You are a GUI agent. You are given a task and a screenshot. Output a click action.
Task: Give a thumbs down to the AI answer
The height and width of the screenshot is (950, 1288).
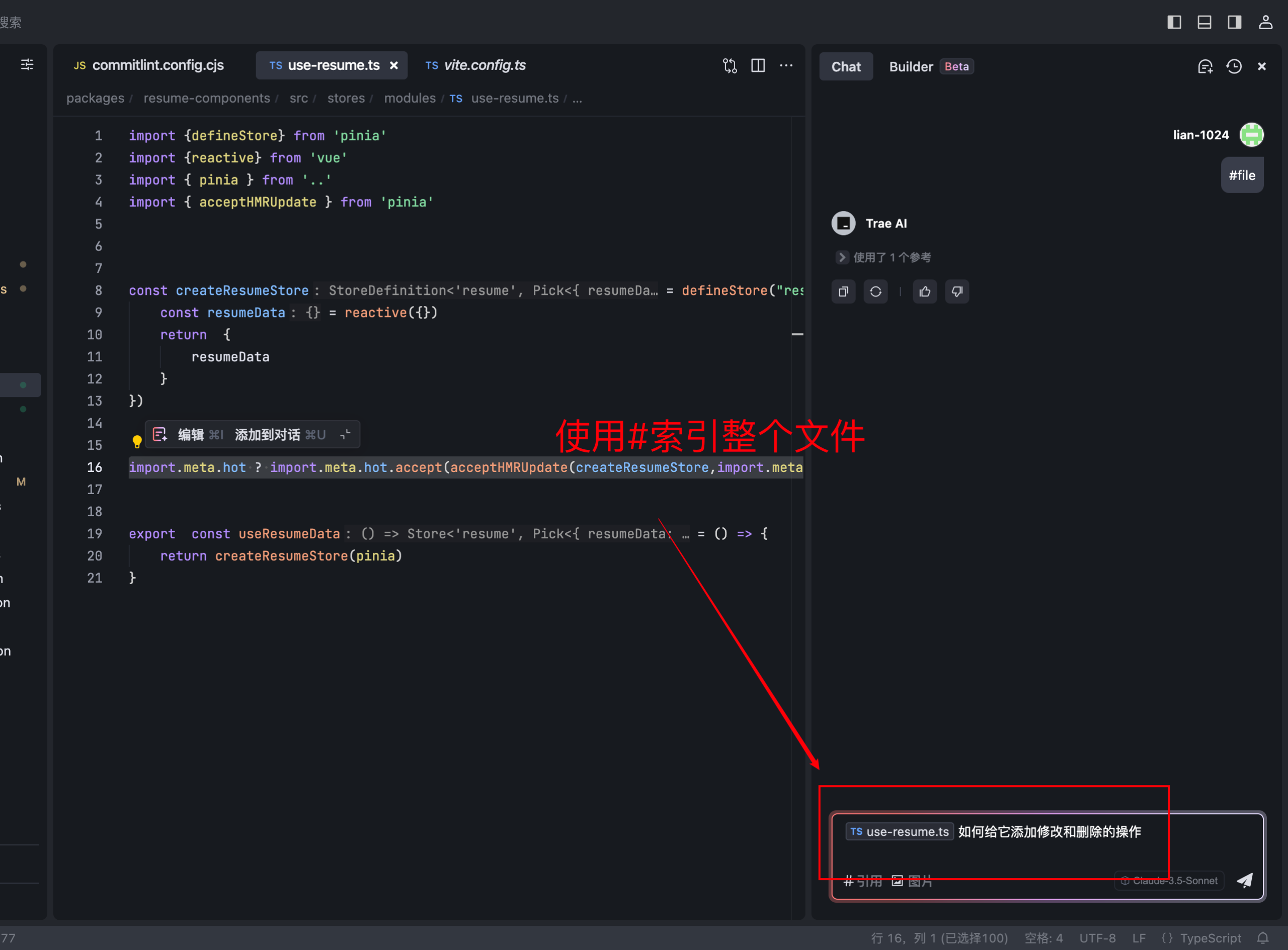pos(957,291)
